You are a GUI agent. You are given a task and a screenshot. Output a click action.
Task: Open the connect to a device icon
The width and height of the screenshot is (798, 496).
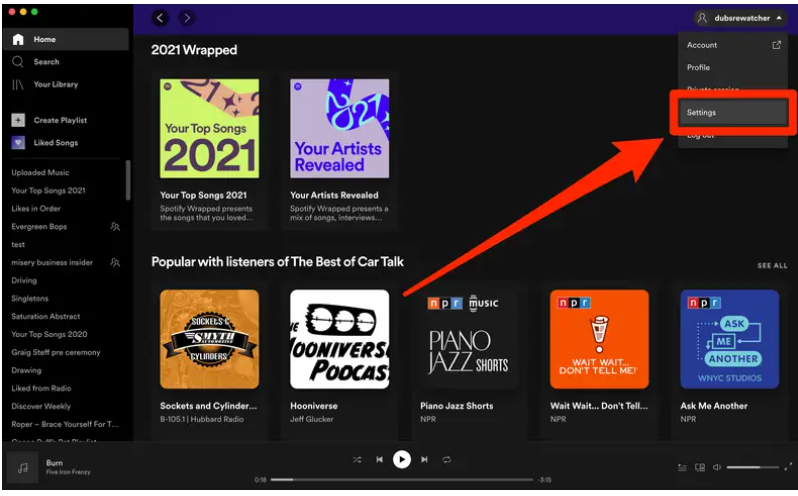[700, 467]
